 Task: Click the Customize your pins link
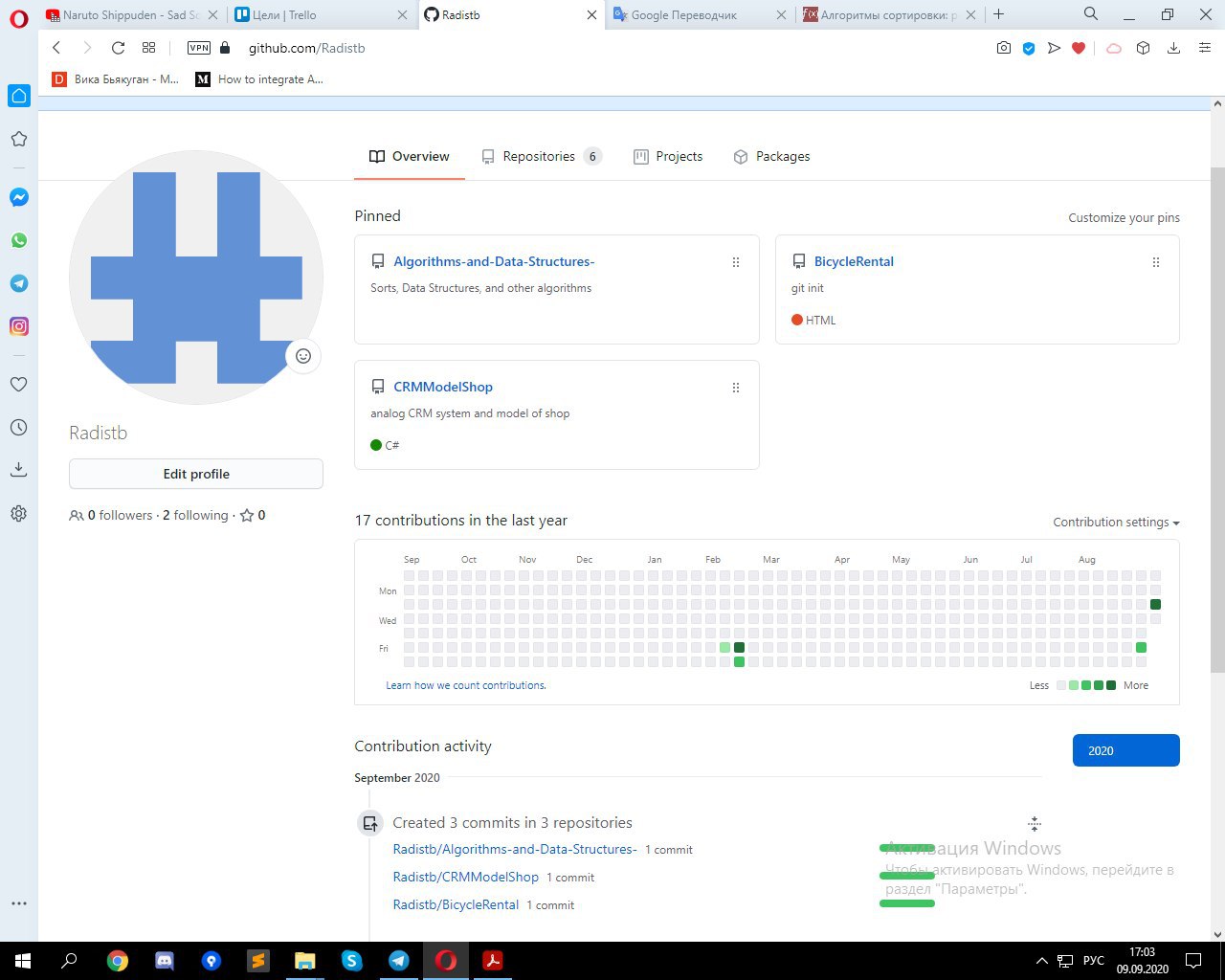tap(1124, 218)
